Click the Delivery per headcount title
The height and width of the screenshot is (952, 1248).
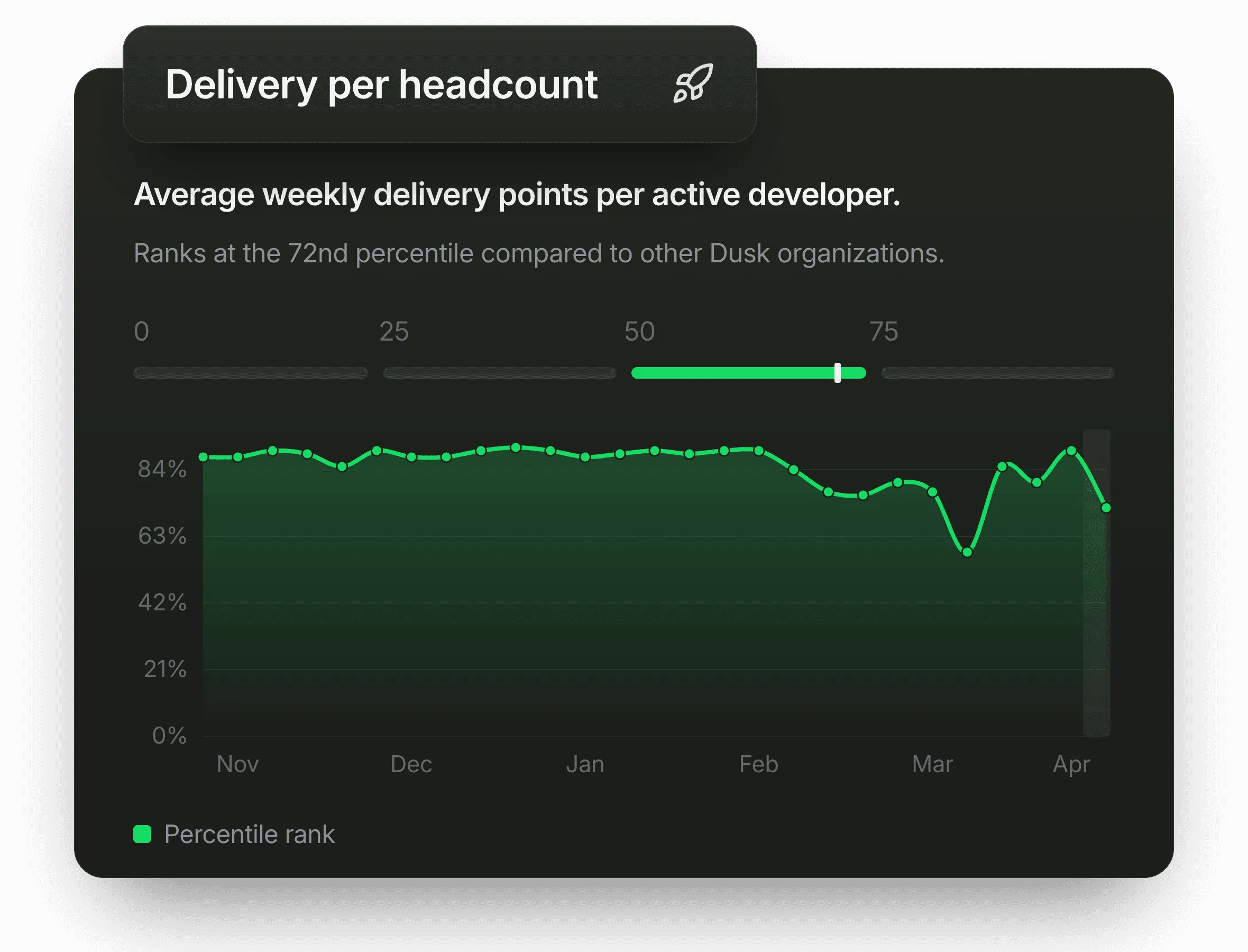381,85
